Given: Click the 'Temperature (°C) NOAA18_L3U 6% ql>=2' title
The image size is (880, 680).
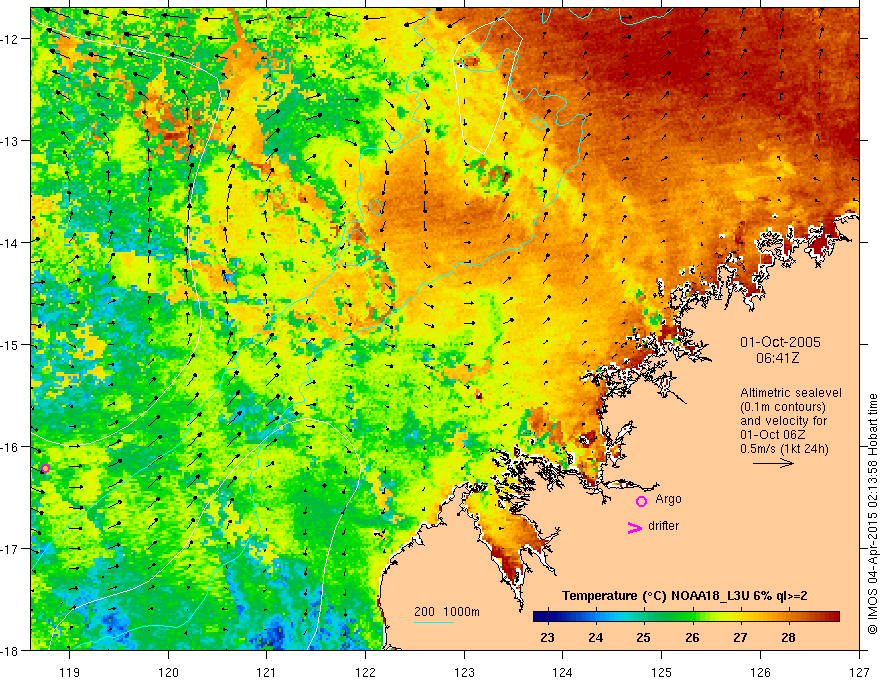Looking at the screenshot, I should point(685,596).
